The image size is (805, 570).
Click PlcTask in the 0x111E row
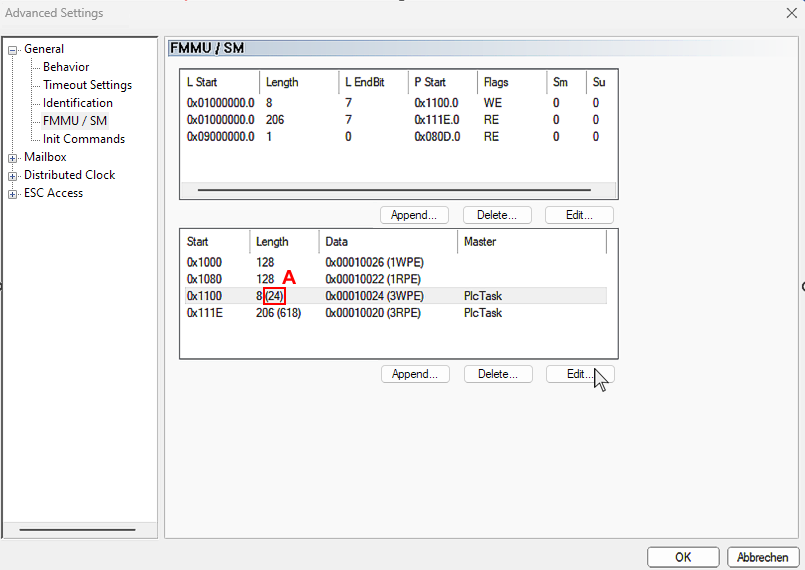[483, 313]
